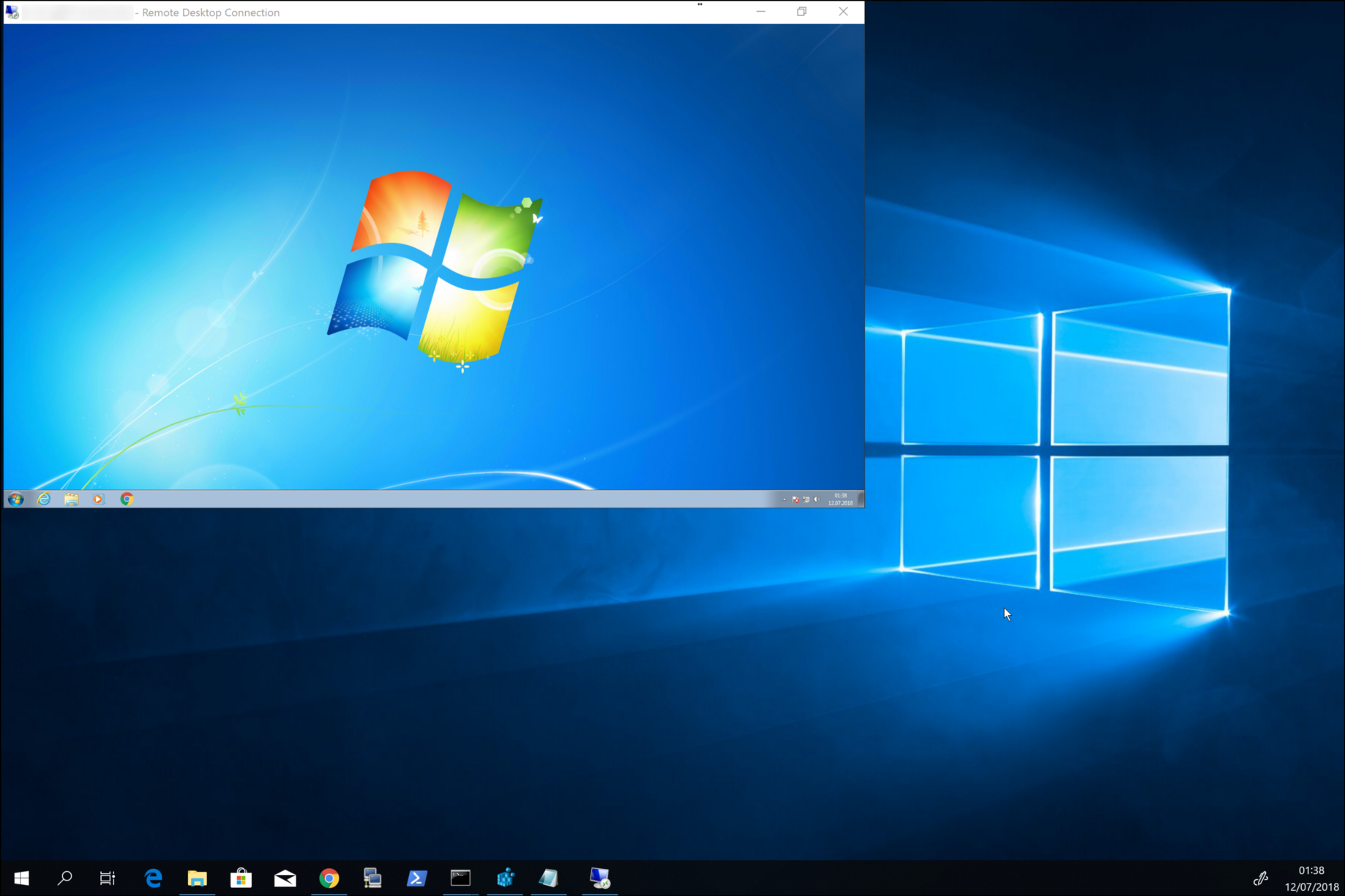Open network icon in remote system tray

[x=806, y=500]
